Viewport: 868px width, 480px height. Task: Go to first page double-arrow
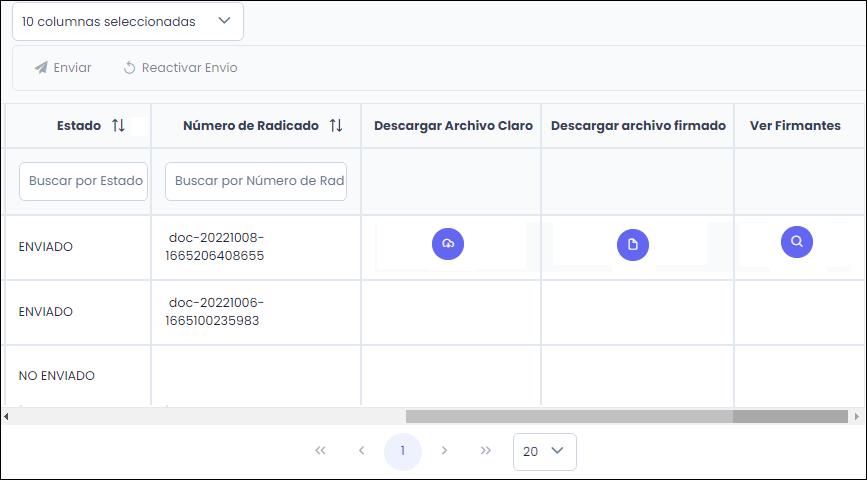pos(320,451)
